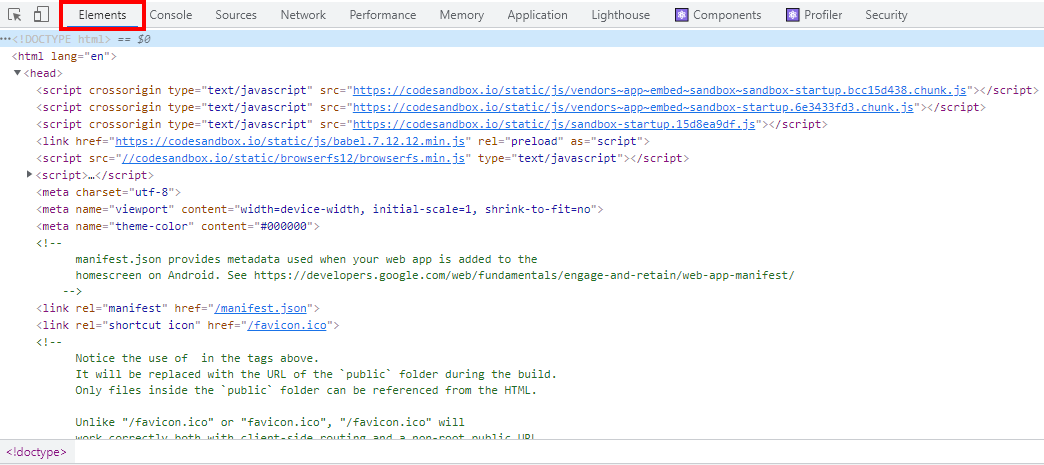Select the meta viewport line

(320, 209)
